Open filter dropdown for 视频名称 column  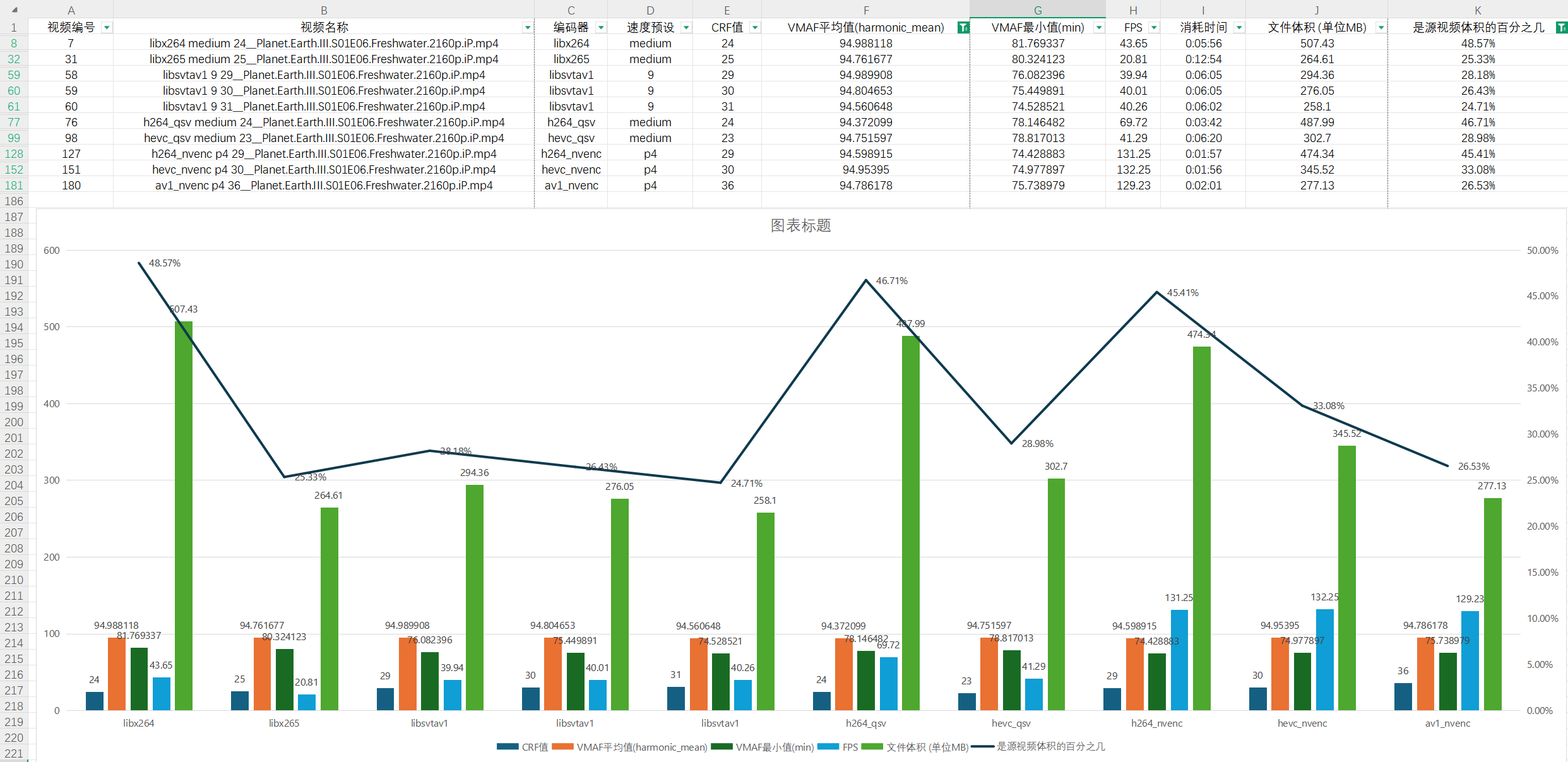[527, 27]
